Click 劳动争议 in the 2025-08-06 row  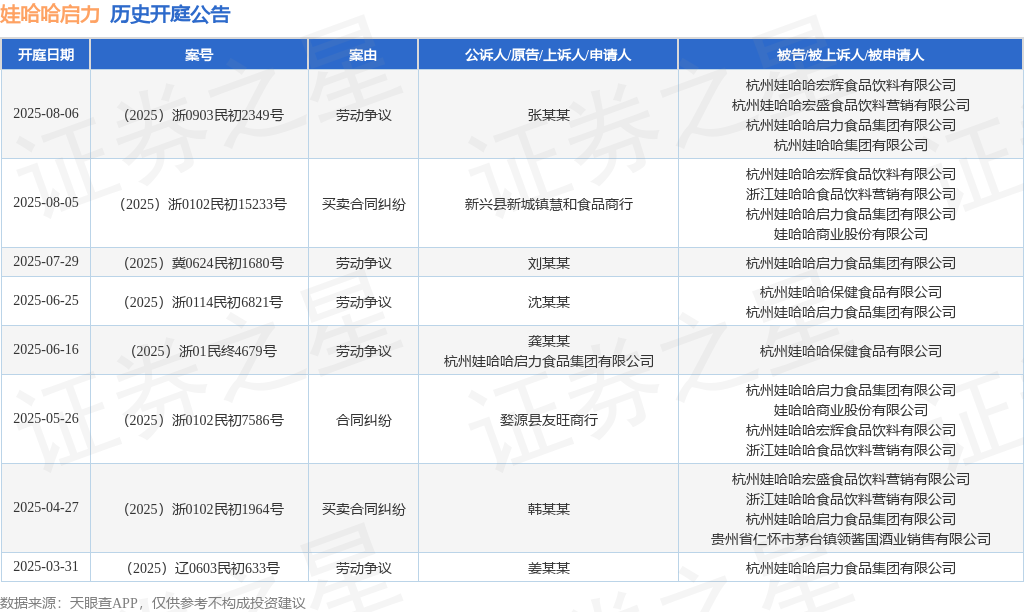(x=364, y=116)
